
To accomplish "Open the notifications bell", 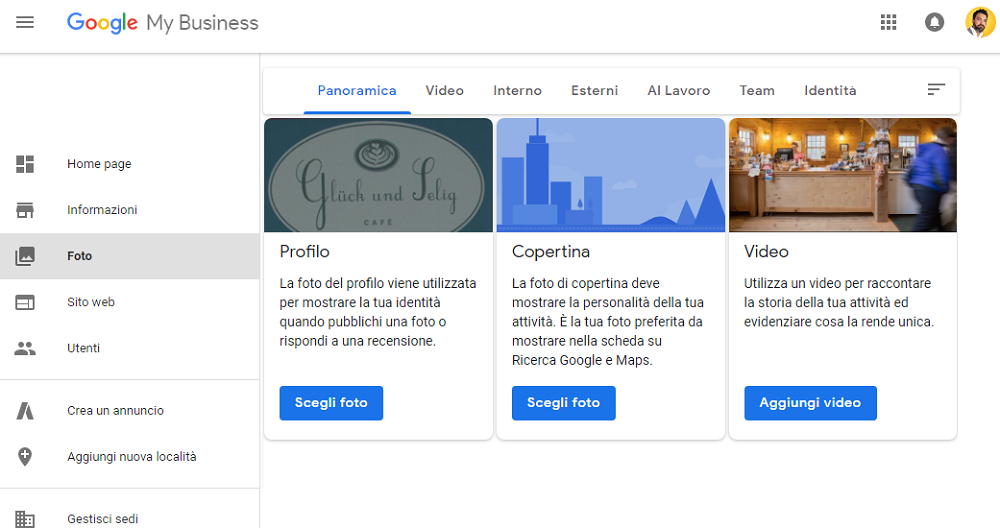I will click(x=934, y=23).
